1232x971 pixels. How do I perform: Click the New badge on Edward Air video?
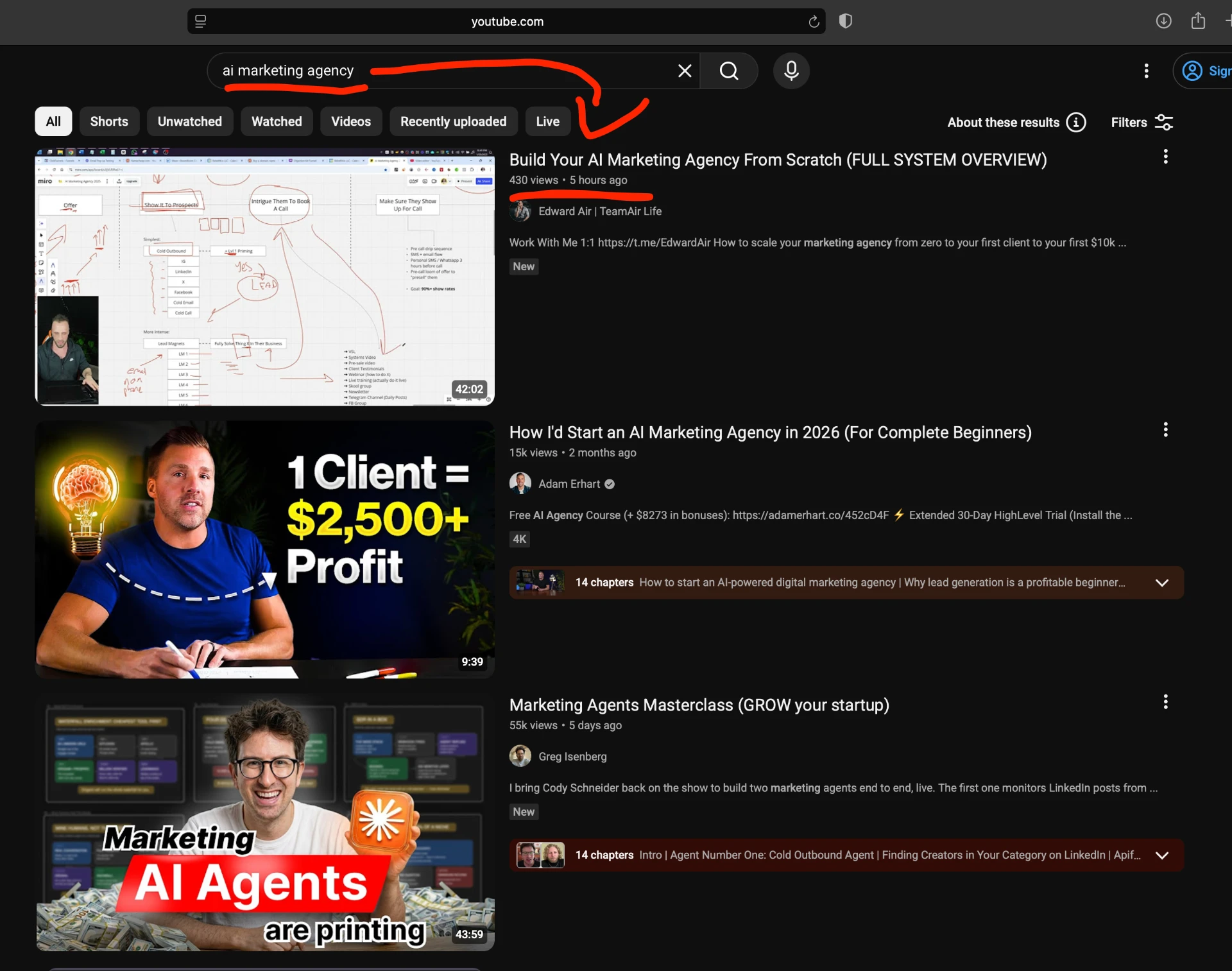tap(524, 266)
